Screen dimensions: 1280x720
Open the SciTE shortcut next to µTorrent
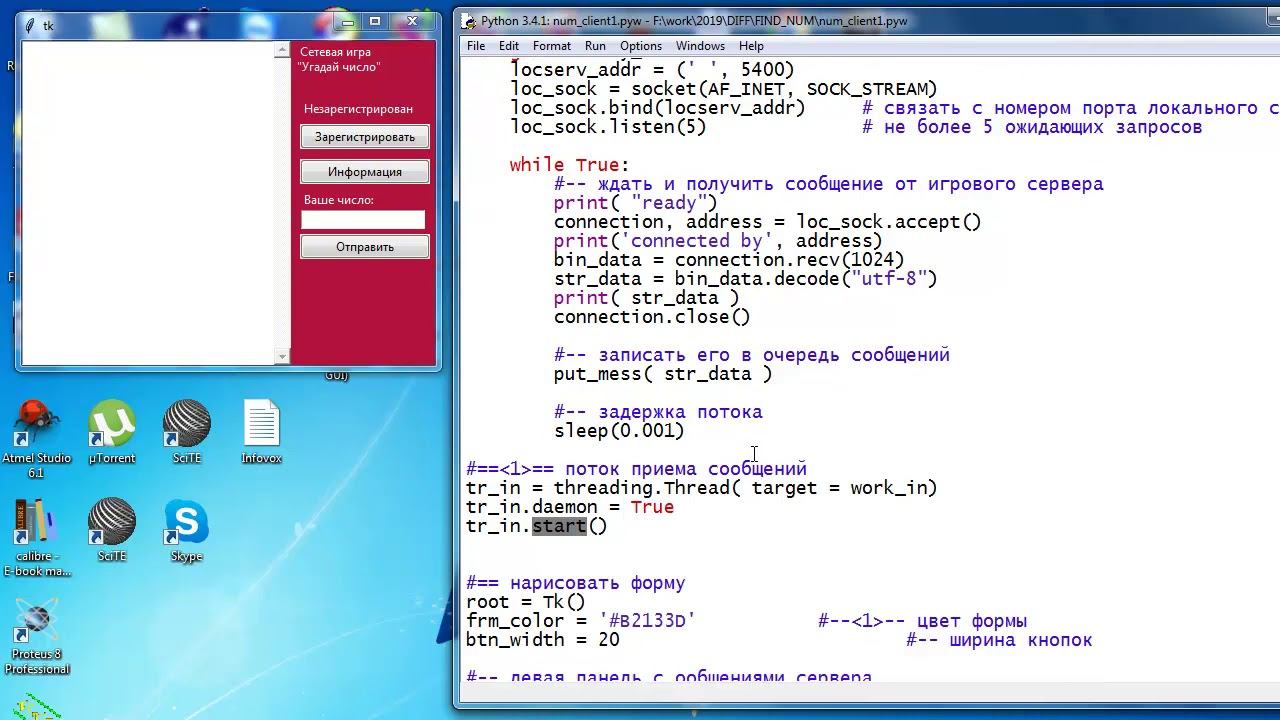pos(187,432)
